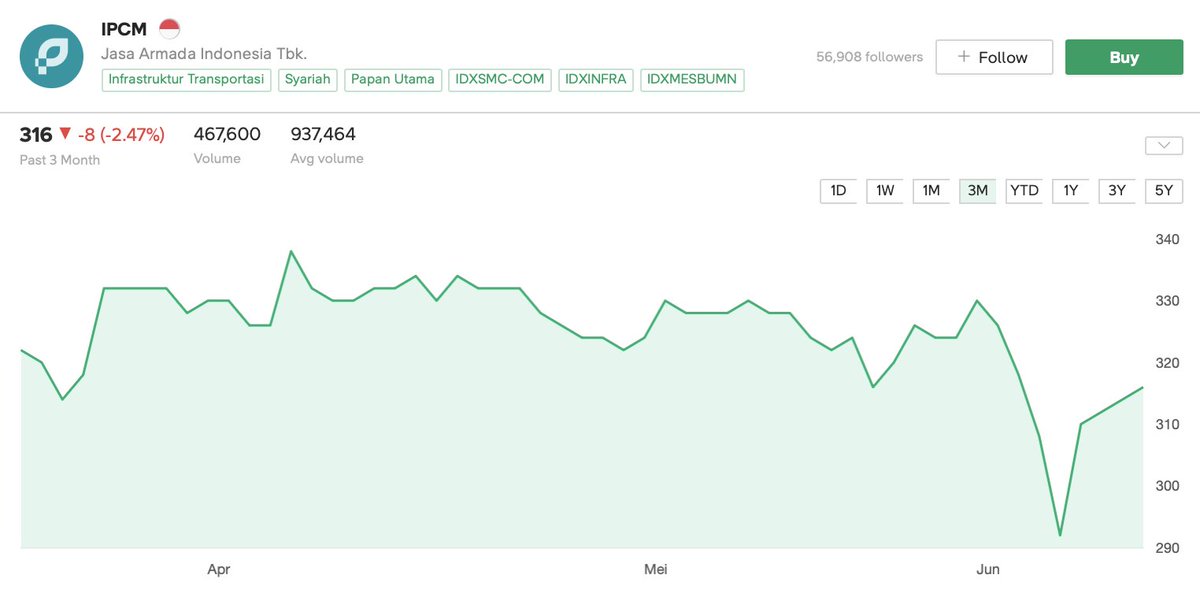Expand the chevron dropdown above the range buttons
Image resolution: width=1200 pixels, height=597 pixels.
(1164, 146)
